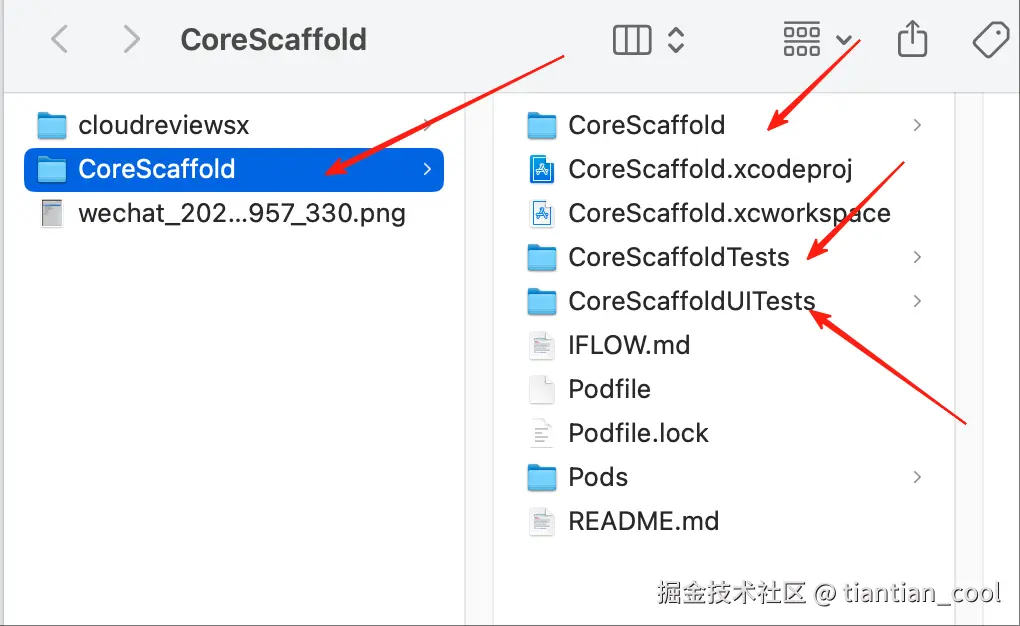
Task: Click the CoreScaffold.xcworkspace file icon
Action: coord(541,213)
